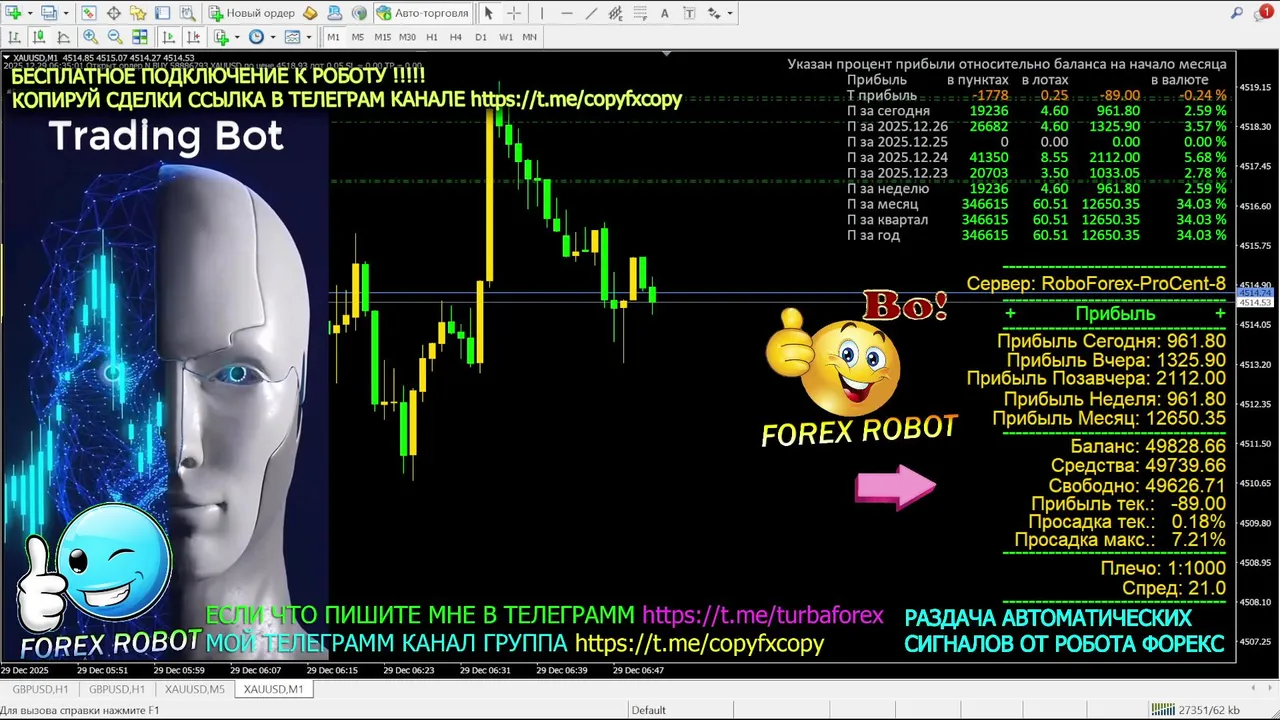Click the arrows objects icon
This screenshot has height=720, width=1280.
point(714,13)
